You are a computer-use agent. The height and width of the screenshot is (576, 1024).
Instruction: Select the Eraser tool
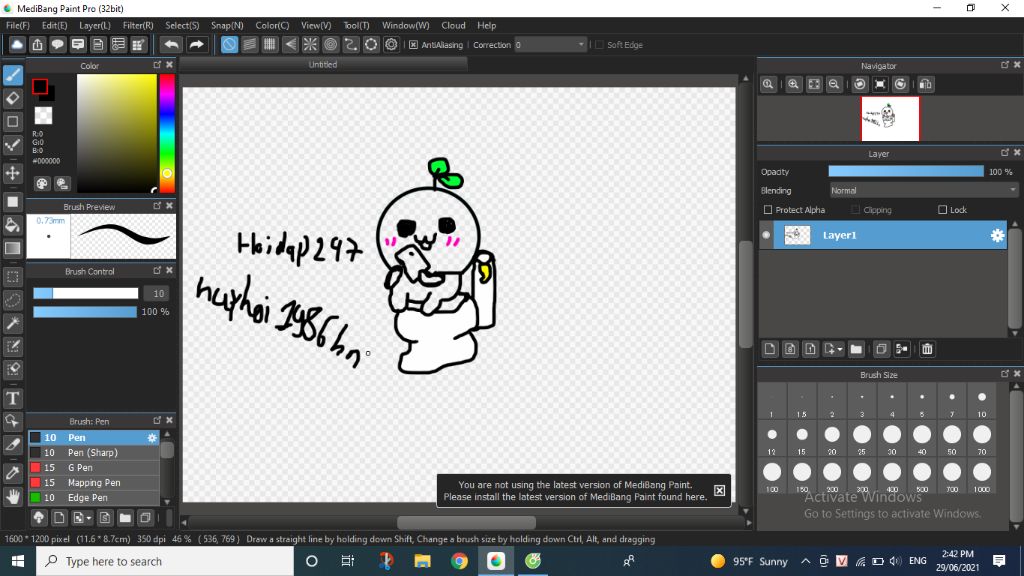pyautogui.click(x=13, y=98)
